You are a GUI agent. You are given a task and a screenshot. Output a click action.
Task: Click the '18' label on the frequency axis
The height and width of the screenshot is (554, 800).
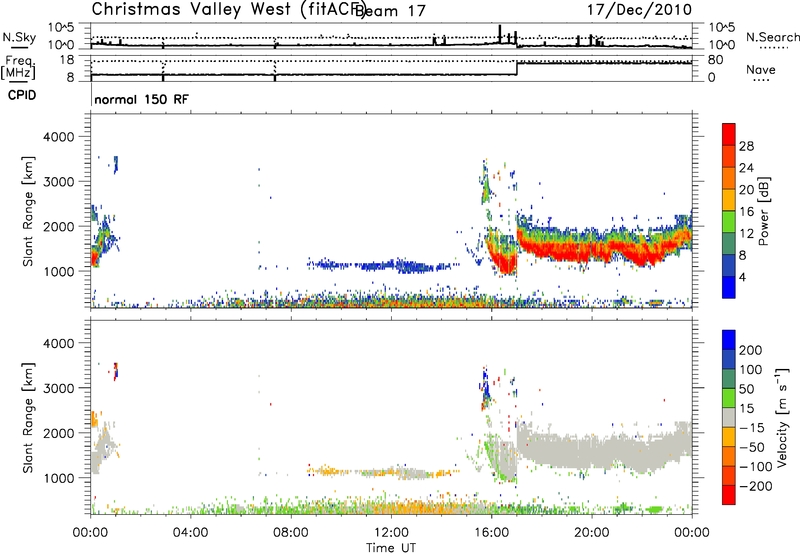[67, 60]
